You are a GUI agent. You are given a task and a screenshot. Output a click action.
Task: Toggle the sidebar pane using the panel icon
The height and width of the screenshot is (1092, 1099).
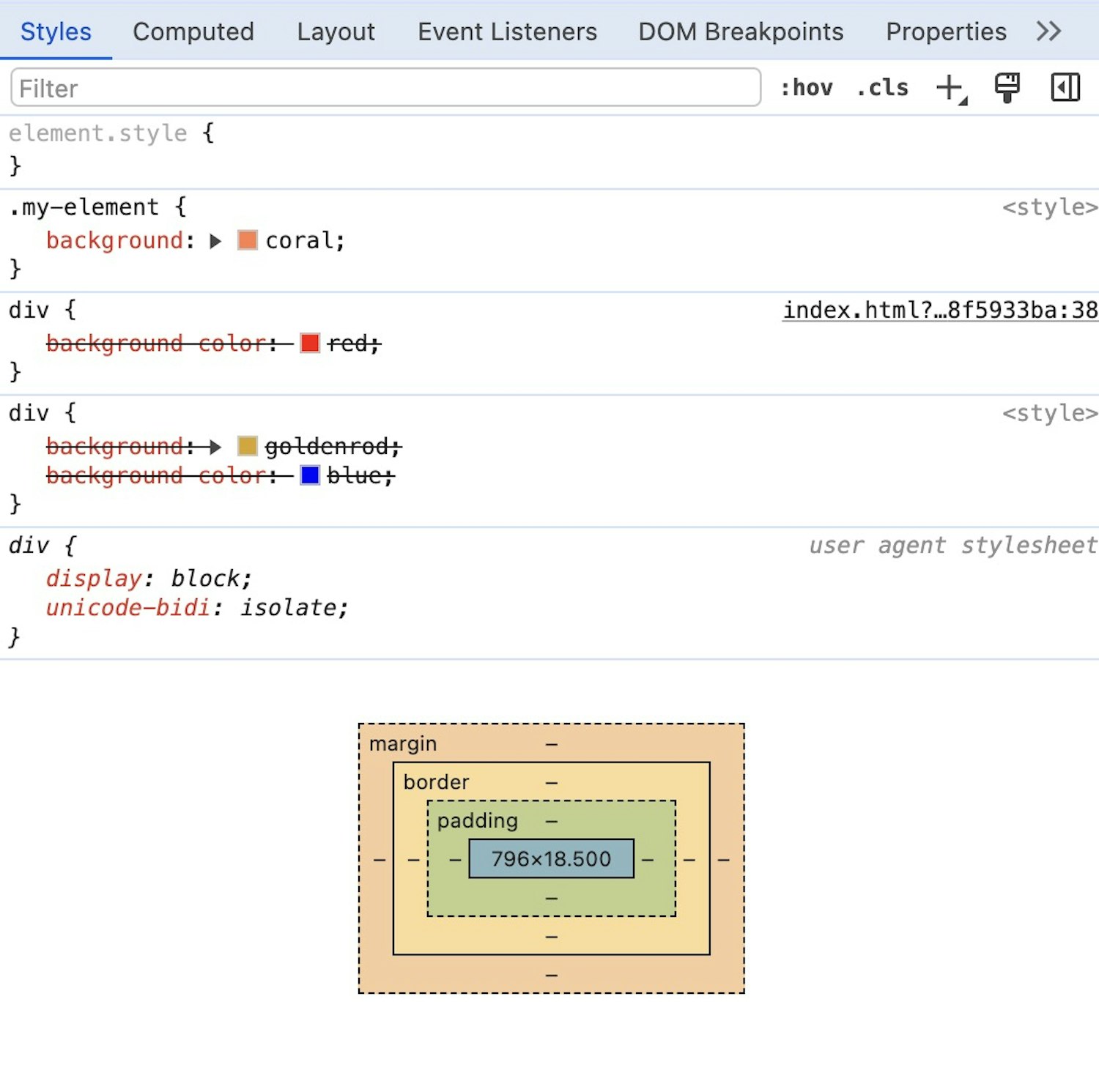point(1065,88)
